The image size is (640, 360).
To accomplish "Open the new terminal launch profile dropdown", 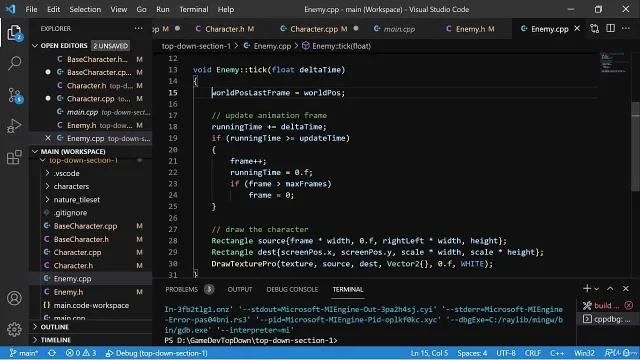I will click(596, 289).
